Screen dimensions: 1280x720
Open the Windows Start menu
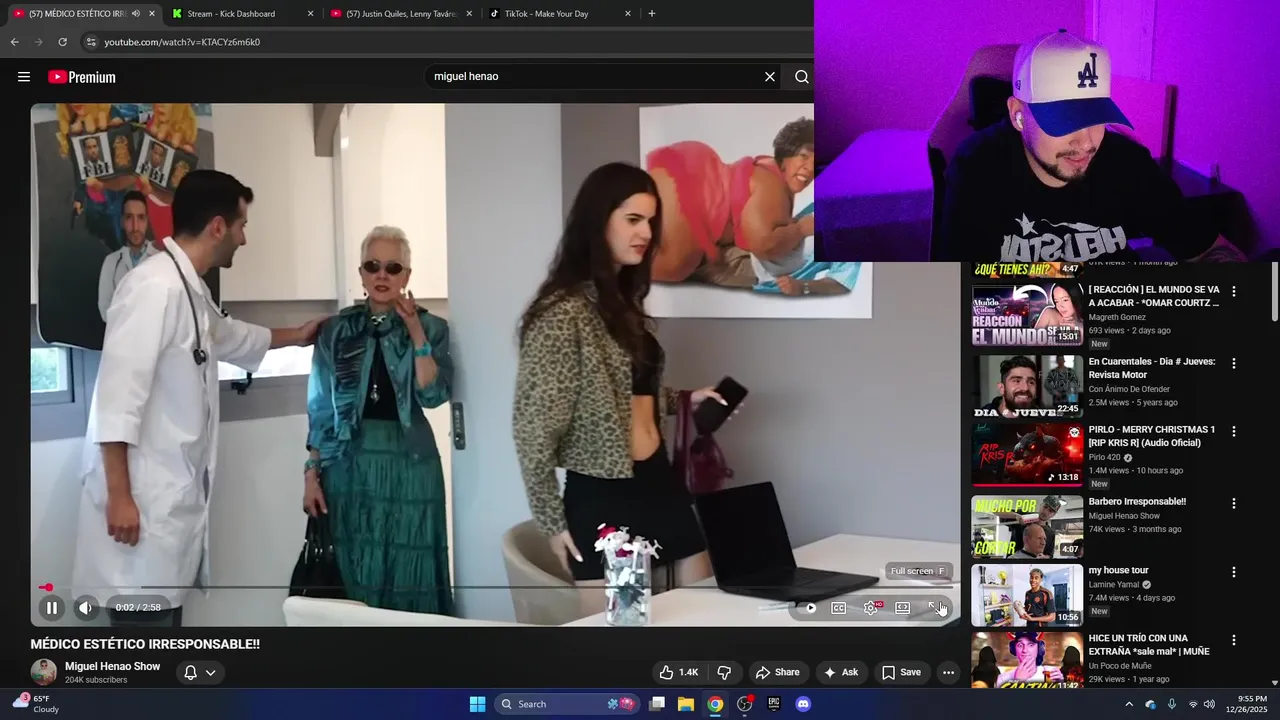[477, 704]
